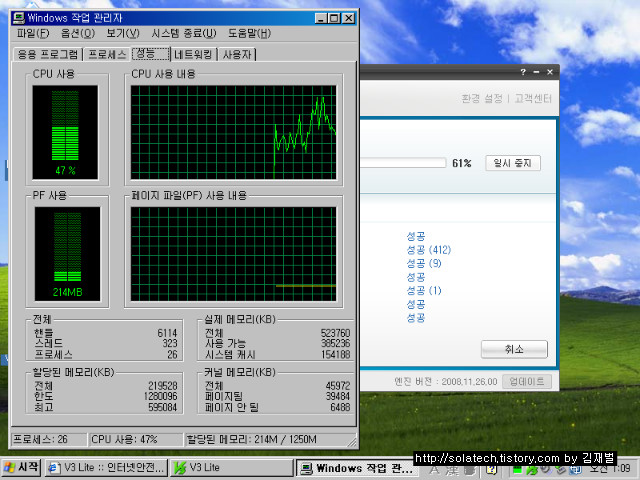Click the 페이지 파일(PF) 사용 내용 graph
640x480 pixels.
[x=233, y=254]
